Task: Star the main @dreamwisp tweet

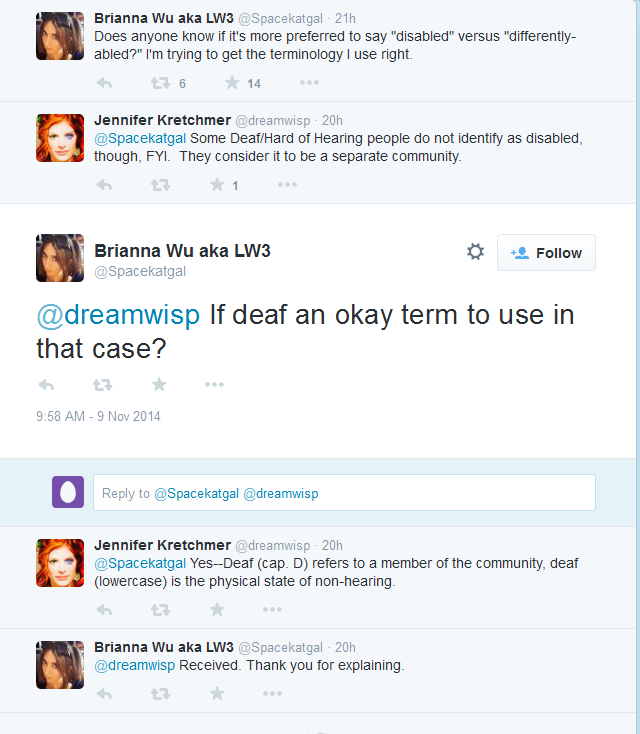Action: point(159,384)
